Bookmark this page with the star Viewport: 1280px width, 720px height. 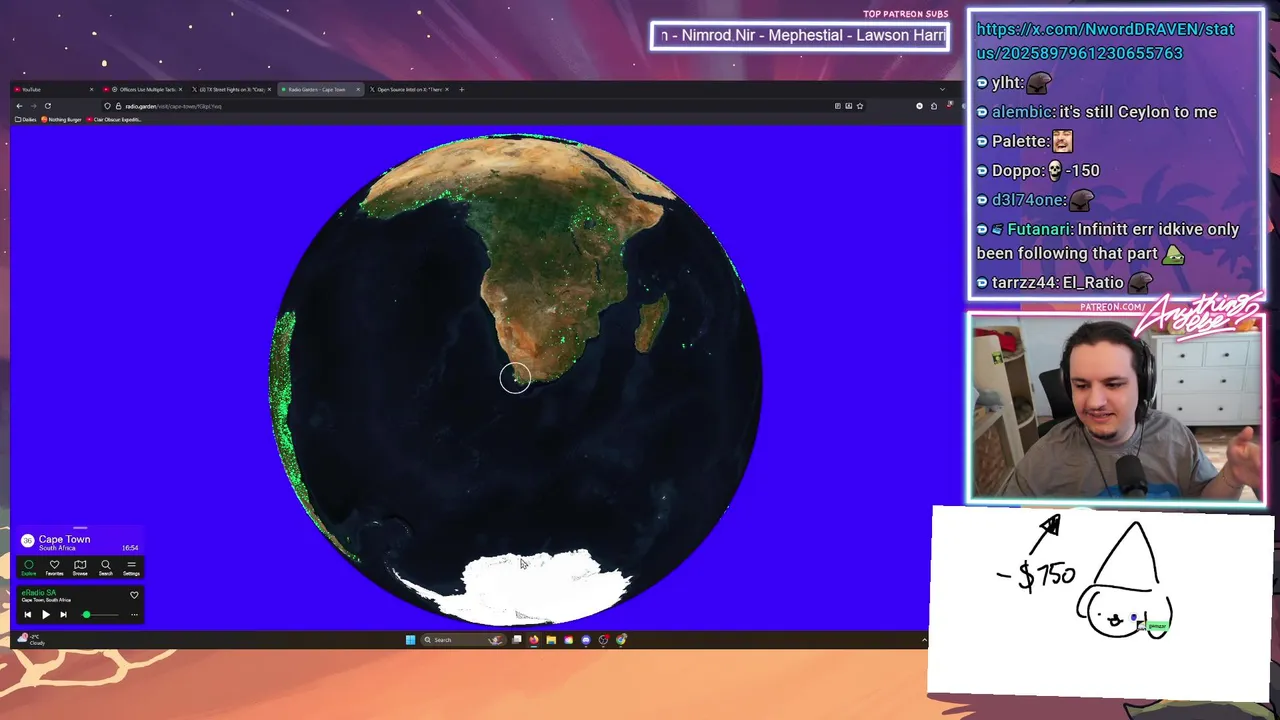(x=860, y=106)
